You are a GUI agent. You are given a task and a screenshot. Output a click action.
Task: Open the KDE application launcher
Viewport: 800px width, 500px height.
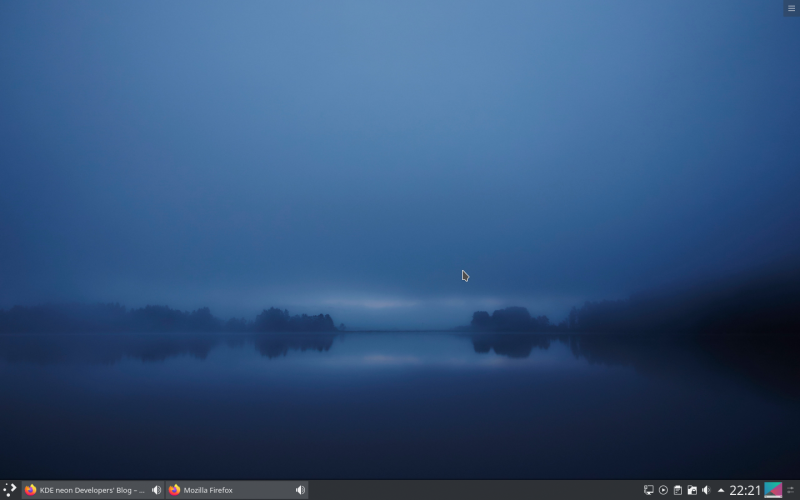pyautogui.click(x=10, y=490)
